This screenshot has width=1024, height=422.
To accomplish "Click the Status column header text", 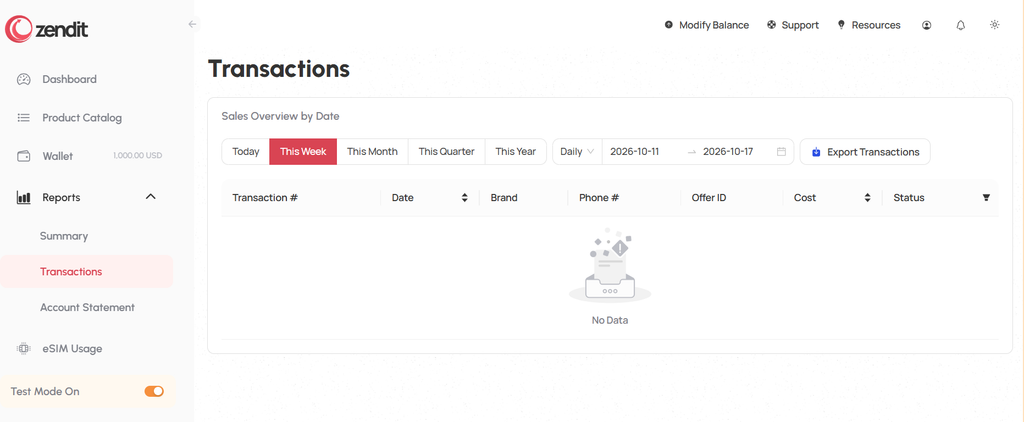I will tap(909, 198).
